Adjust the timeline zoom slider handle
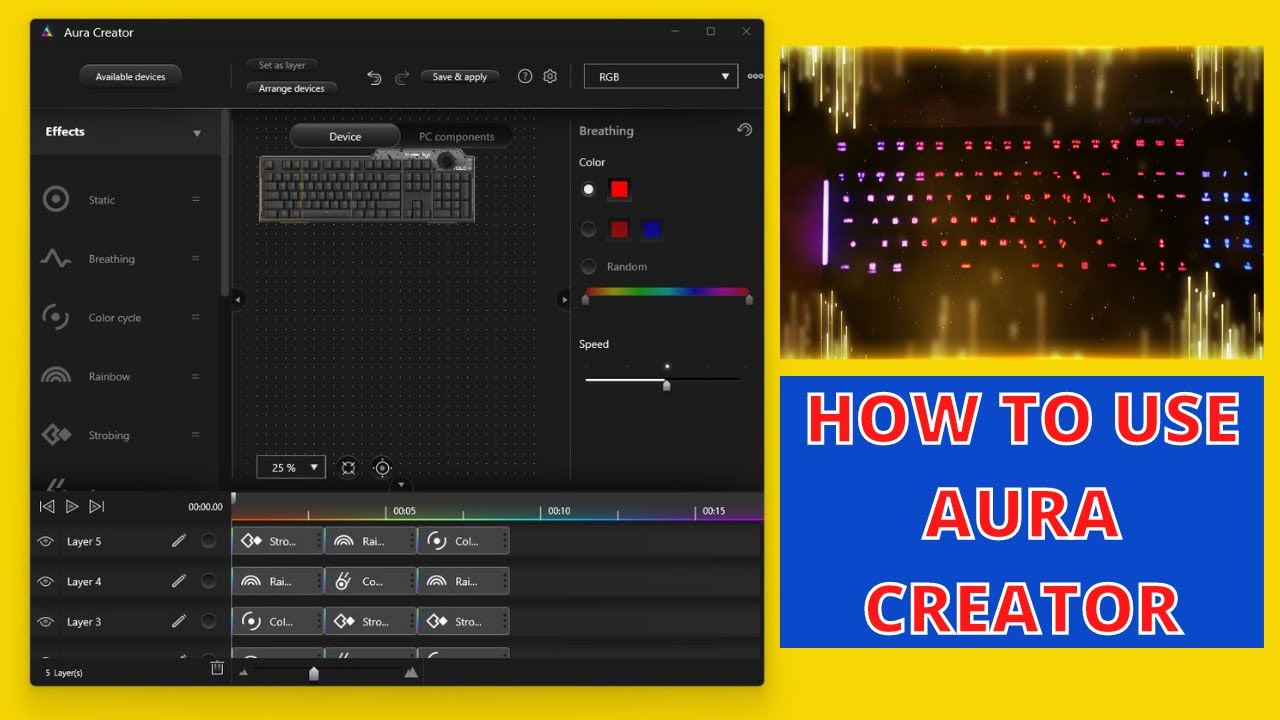Viewport: 1280px width, 720px height. coord(314,673)
